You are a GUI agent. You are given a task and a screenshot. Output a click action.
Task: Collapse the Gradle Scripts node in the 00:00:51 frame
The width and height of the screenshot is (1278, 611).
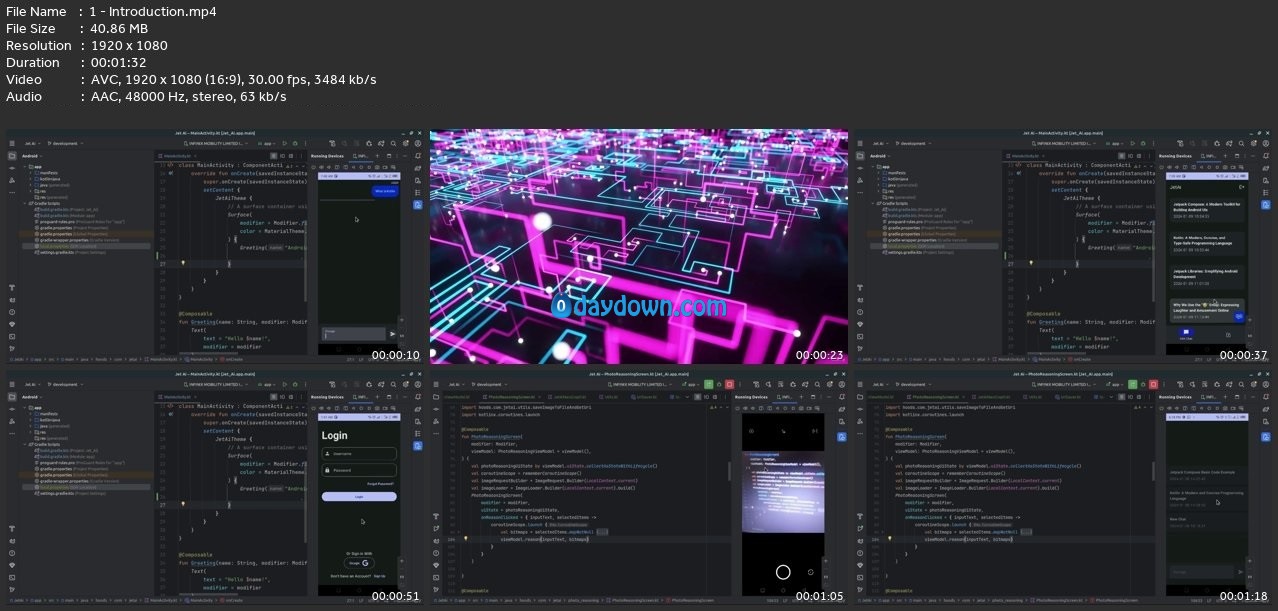[26, 442]
